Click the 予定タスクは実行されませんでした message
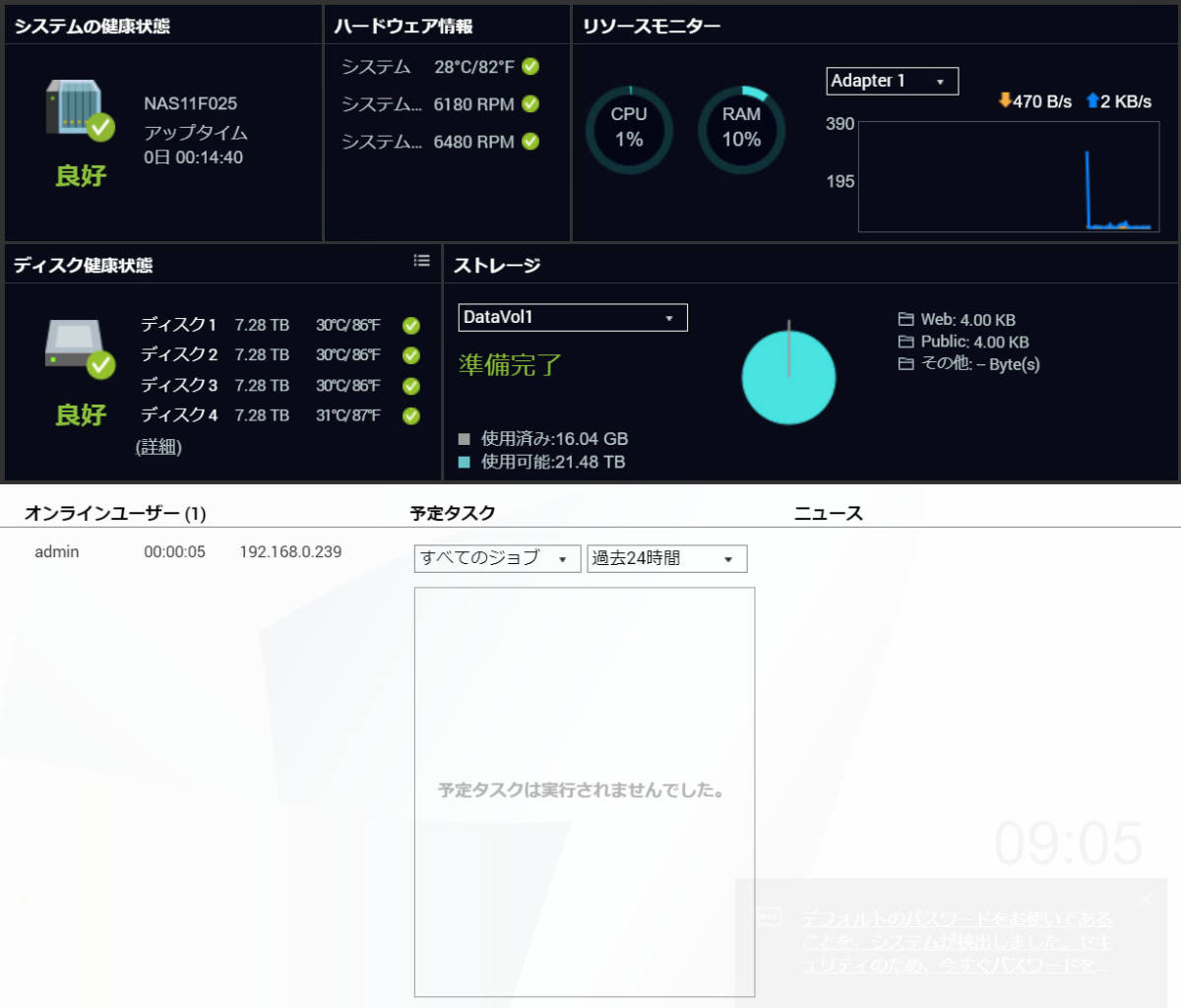This screenshot has height=1008, width=1181. pyautogui.click(x=582, y=790)
